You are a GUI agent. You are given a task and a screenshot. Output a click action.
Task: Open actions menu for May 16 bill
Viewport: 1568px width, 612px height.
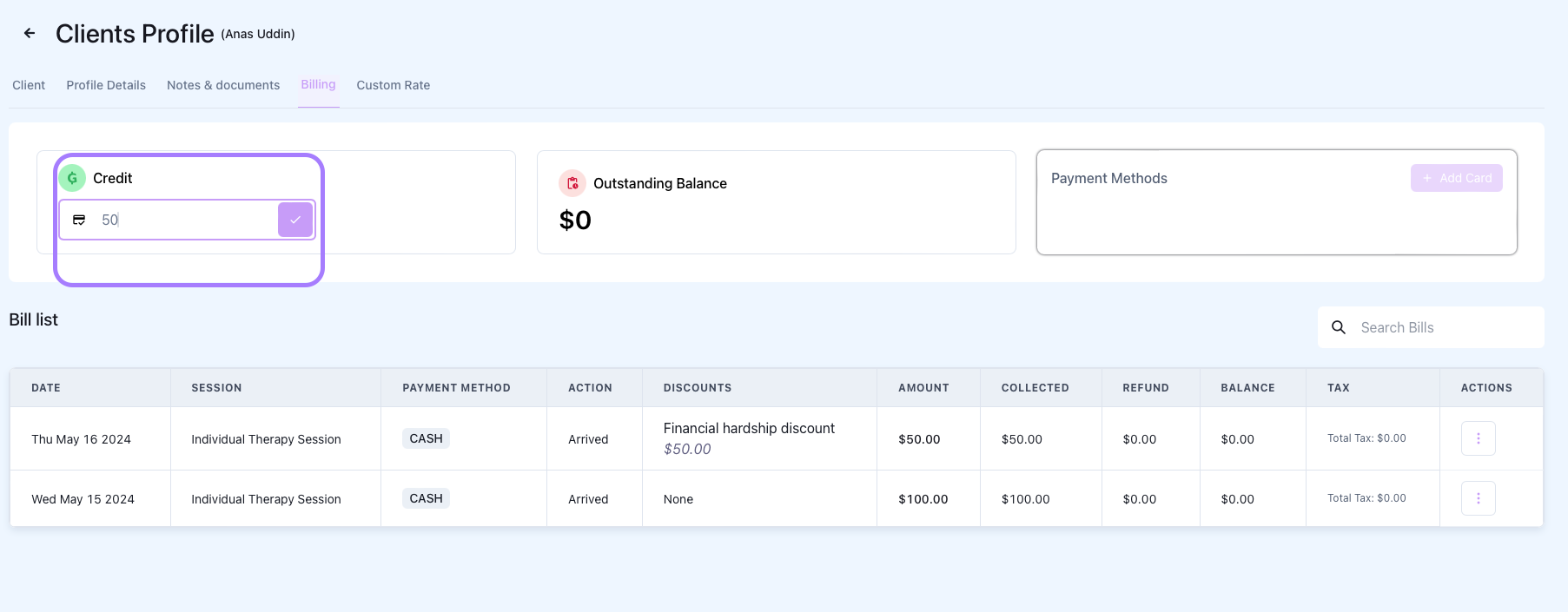coord(1478,438)
